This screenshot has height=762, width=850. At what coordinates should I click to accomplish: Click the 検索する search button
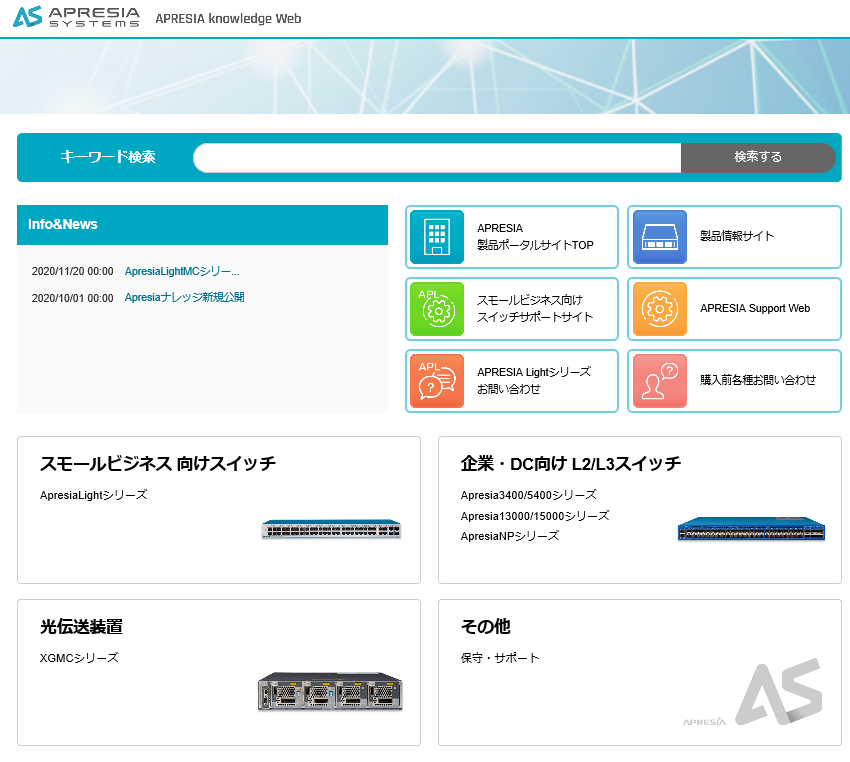click(x=758, y=158)
